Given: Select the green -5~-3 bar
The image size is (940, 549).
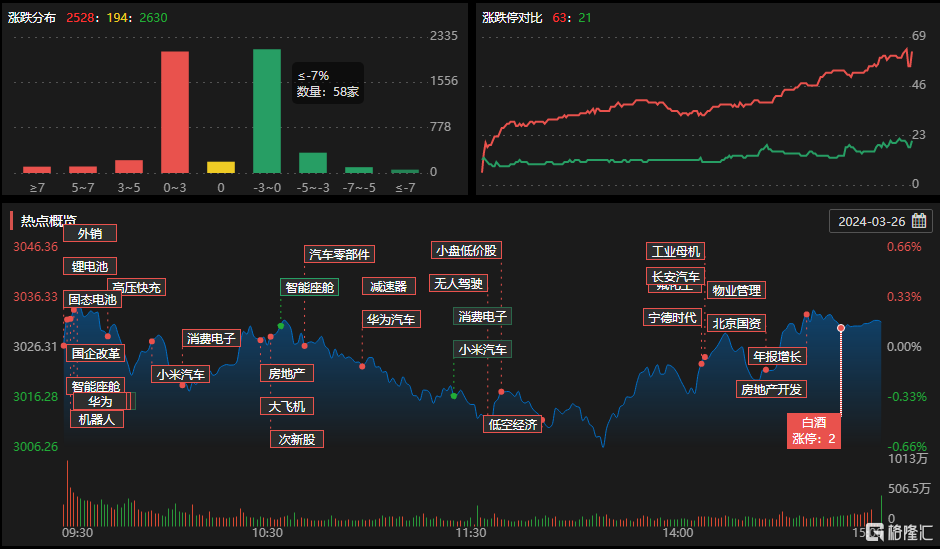Looking at the screenshot, I should 313,163.
